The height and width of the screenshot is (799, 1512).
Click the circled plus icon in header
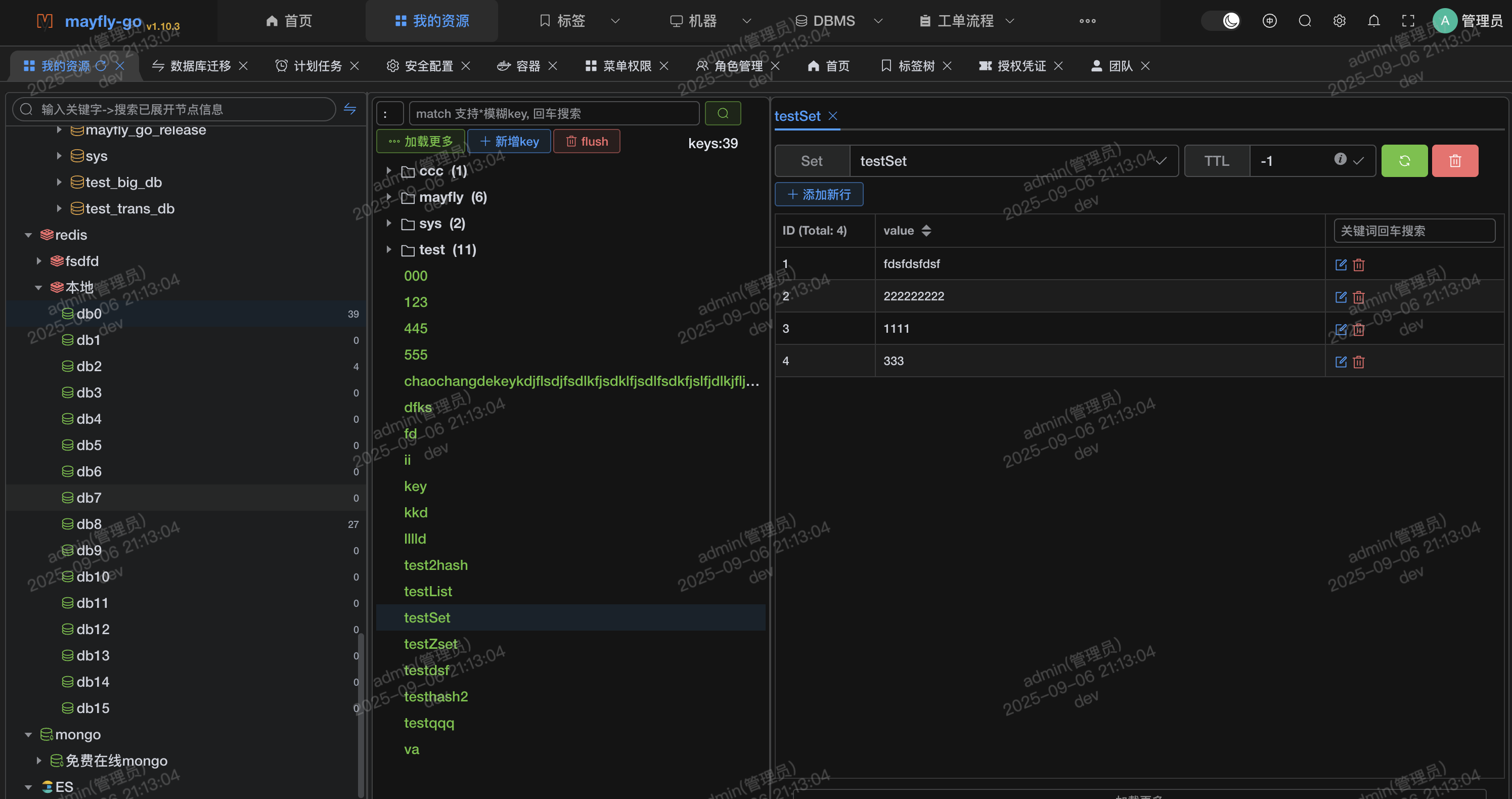tap(1269, 21)
